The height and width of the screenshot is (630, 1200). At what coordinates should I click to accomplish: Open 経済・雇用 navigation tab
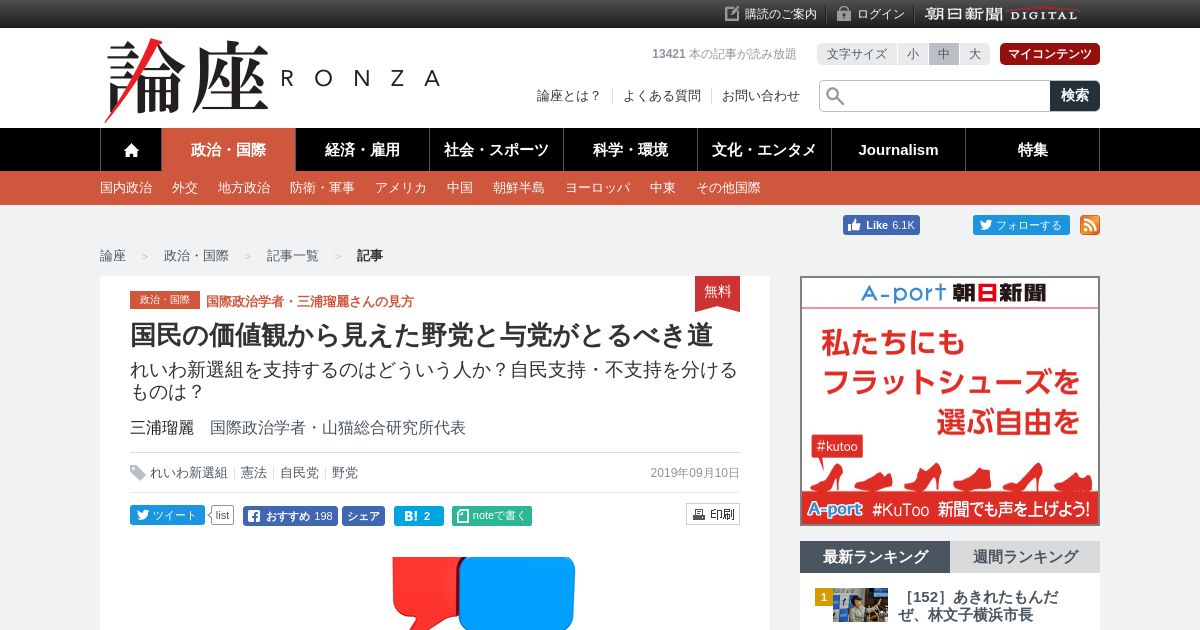point(362,150)
